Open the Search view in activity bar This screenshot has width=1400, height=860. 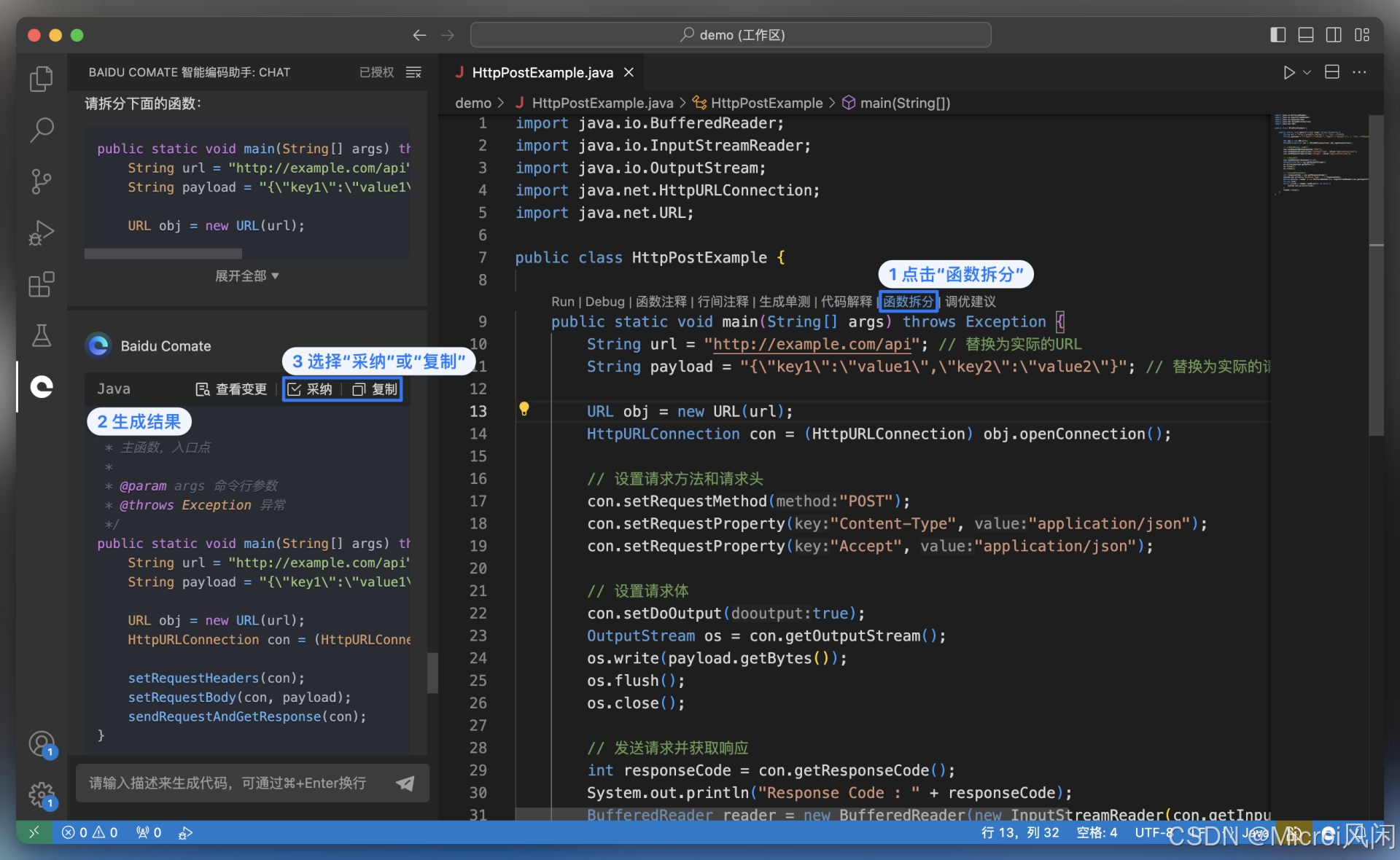(x=42, y=130)
